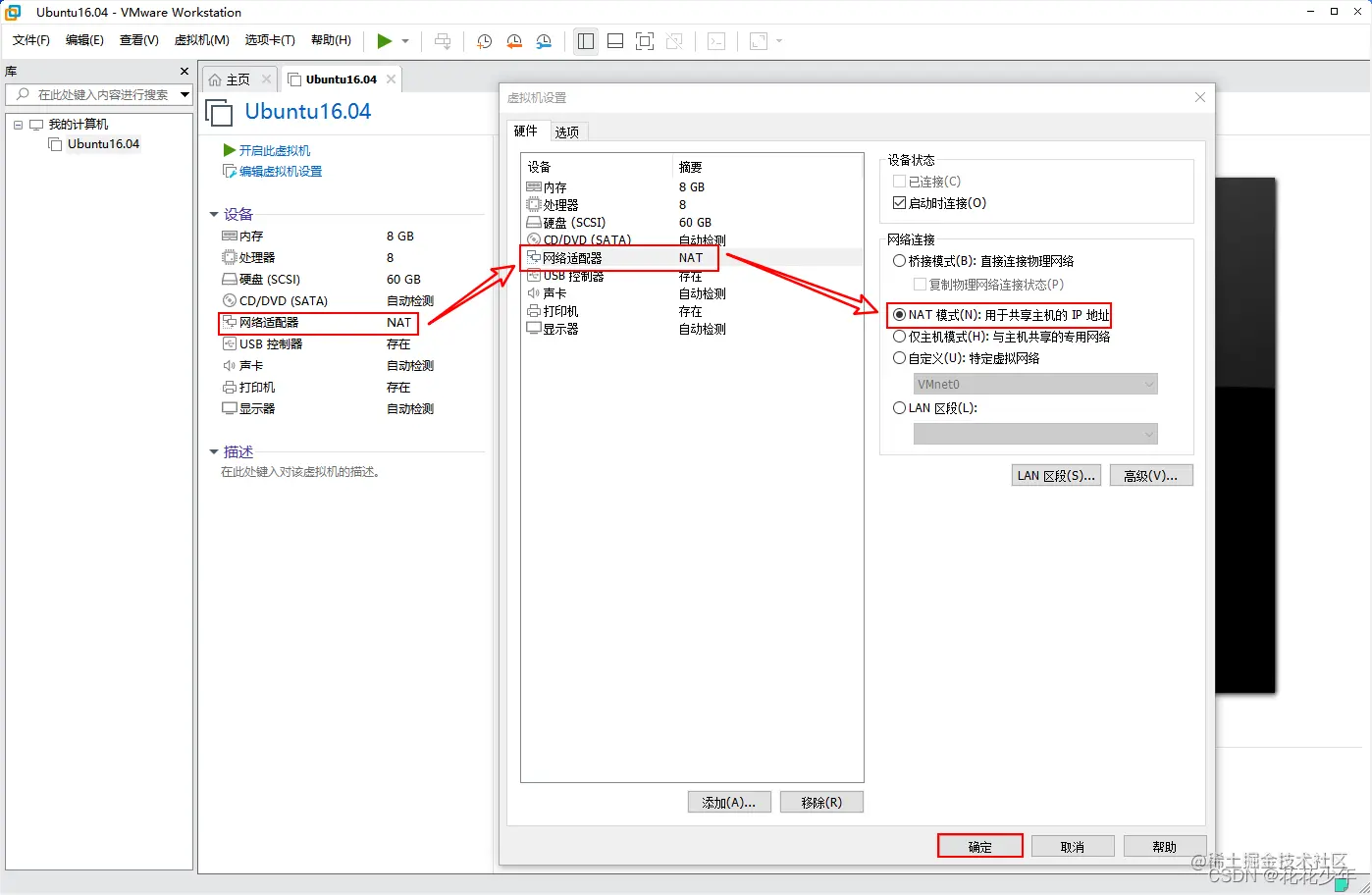Click the LAN 区段(S)... button
The image size is (1372, 895).
click(1056, 476)
